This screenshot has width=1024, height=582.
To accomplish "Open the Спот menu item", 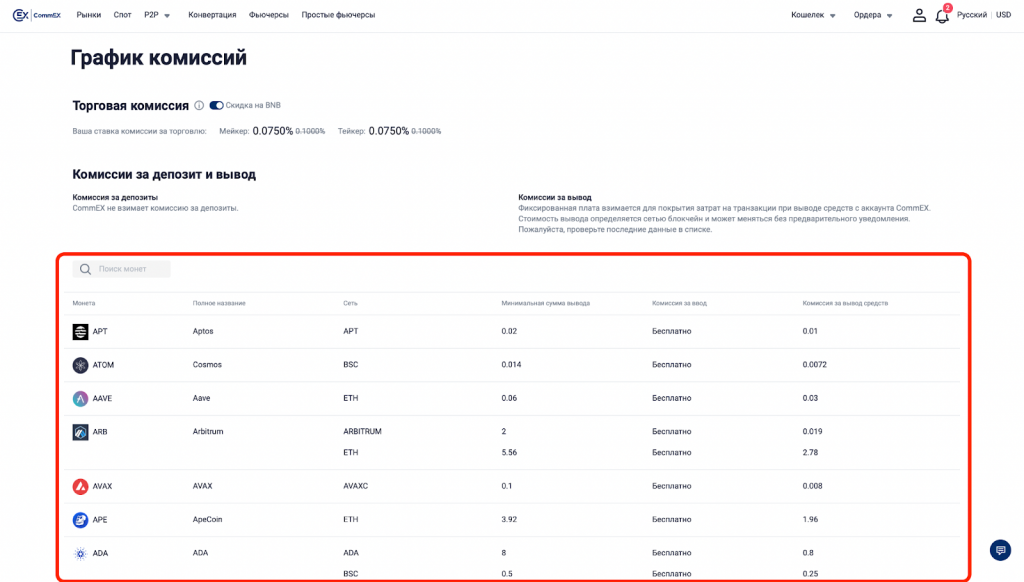I will point(122,15).
